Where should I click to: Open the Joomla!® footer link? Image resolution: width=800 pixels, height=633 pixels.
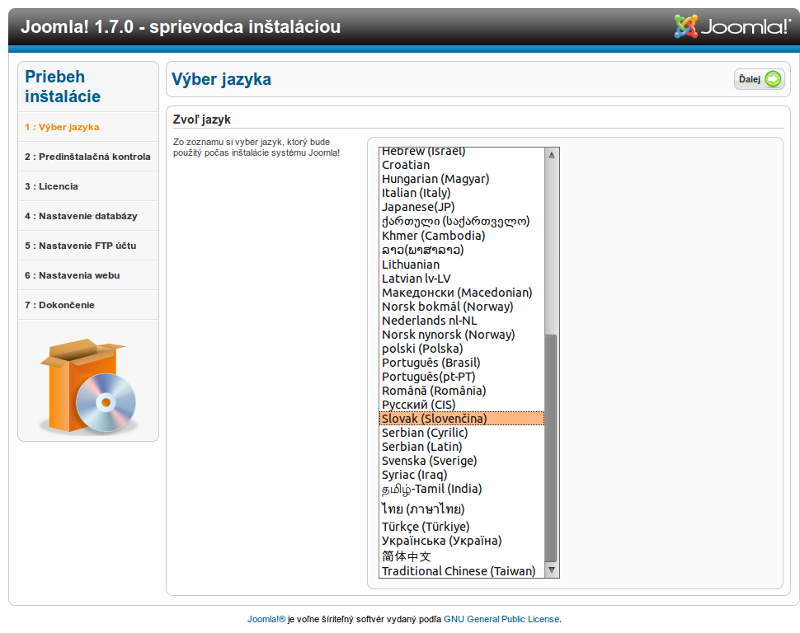(266, 619)
